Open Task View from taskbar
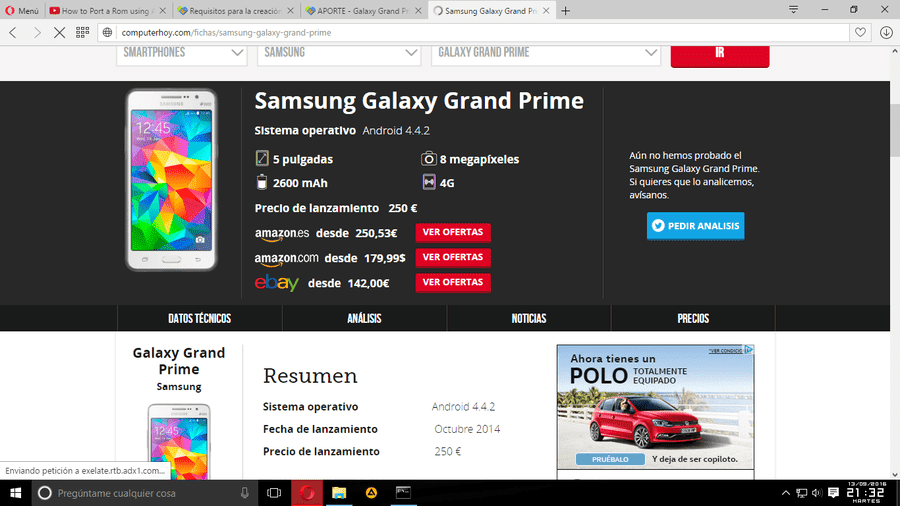 (x=274, y=493)
